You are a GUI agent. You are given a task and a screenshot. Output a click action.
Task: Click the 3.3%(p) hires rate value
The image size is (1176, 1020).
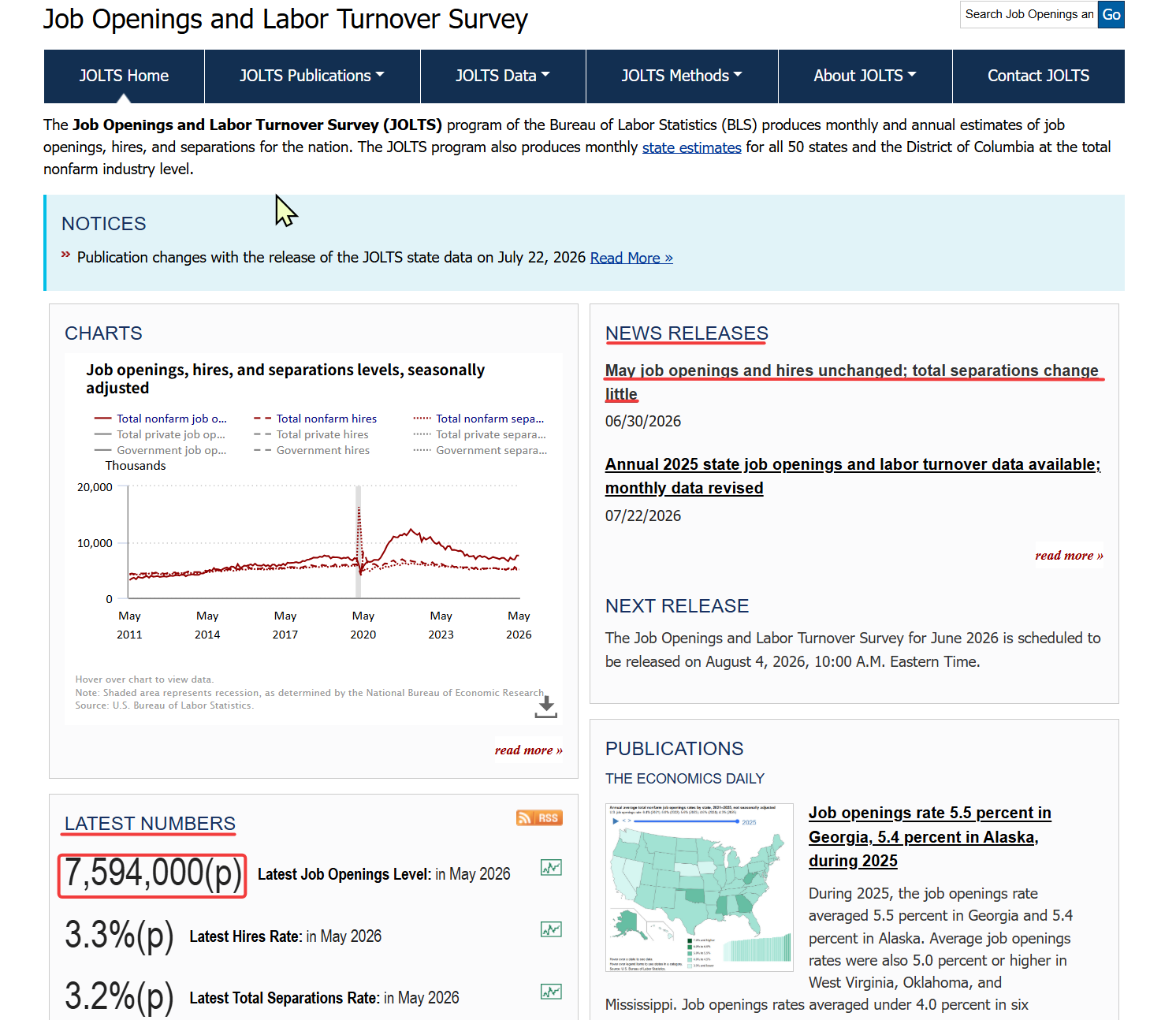(x=119, y=936)
